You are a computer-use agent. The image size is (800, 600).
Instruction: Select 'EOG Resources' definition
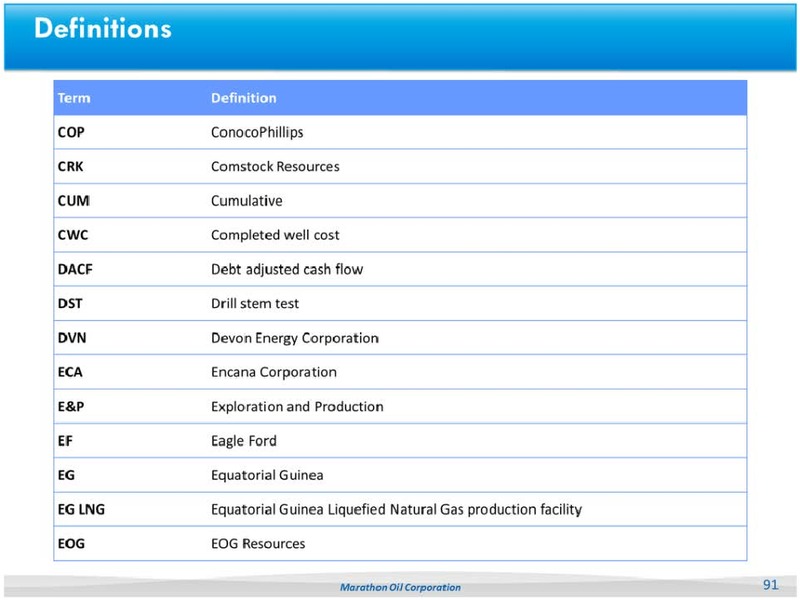pos(258,543)
